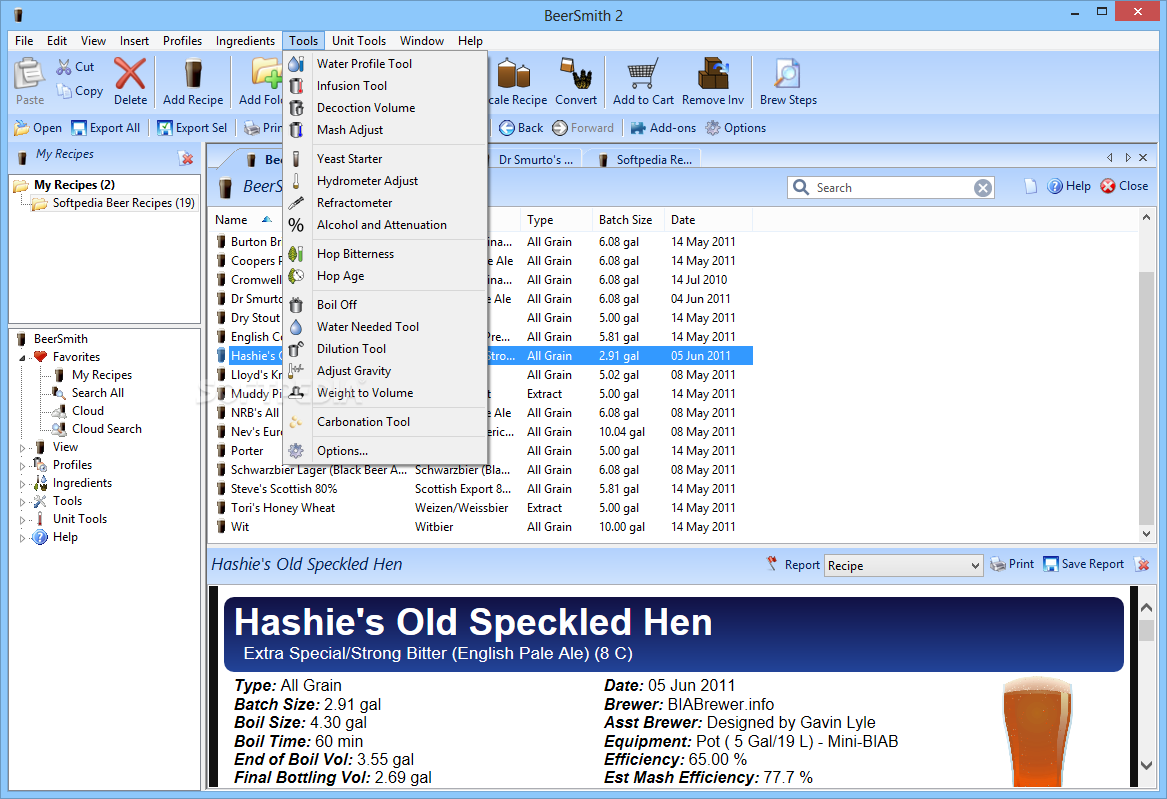Click the Carbonation Tool bubbles icon

click(x=296, y=422)
